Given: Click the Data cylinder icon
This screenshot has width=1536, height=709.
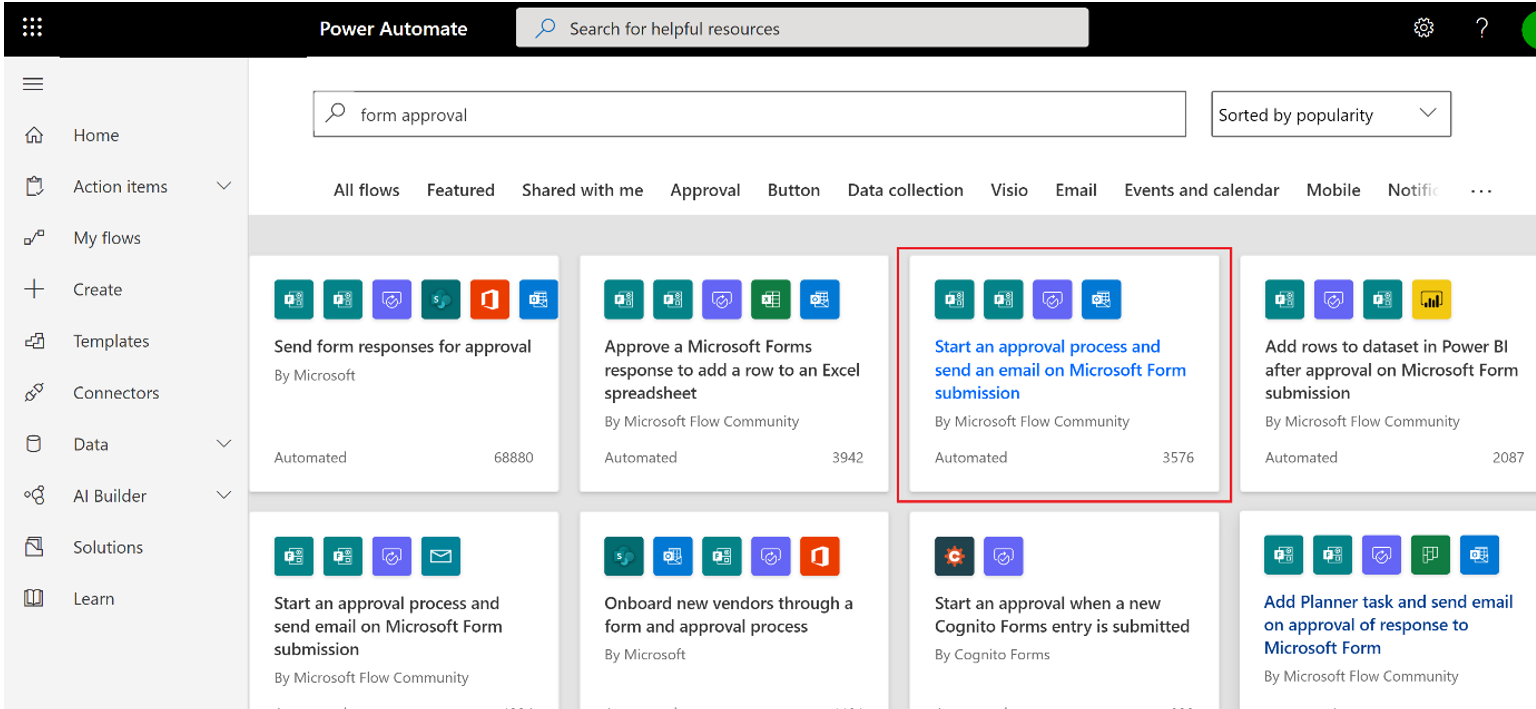Looking at the screenshot, I should [34, 444].
